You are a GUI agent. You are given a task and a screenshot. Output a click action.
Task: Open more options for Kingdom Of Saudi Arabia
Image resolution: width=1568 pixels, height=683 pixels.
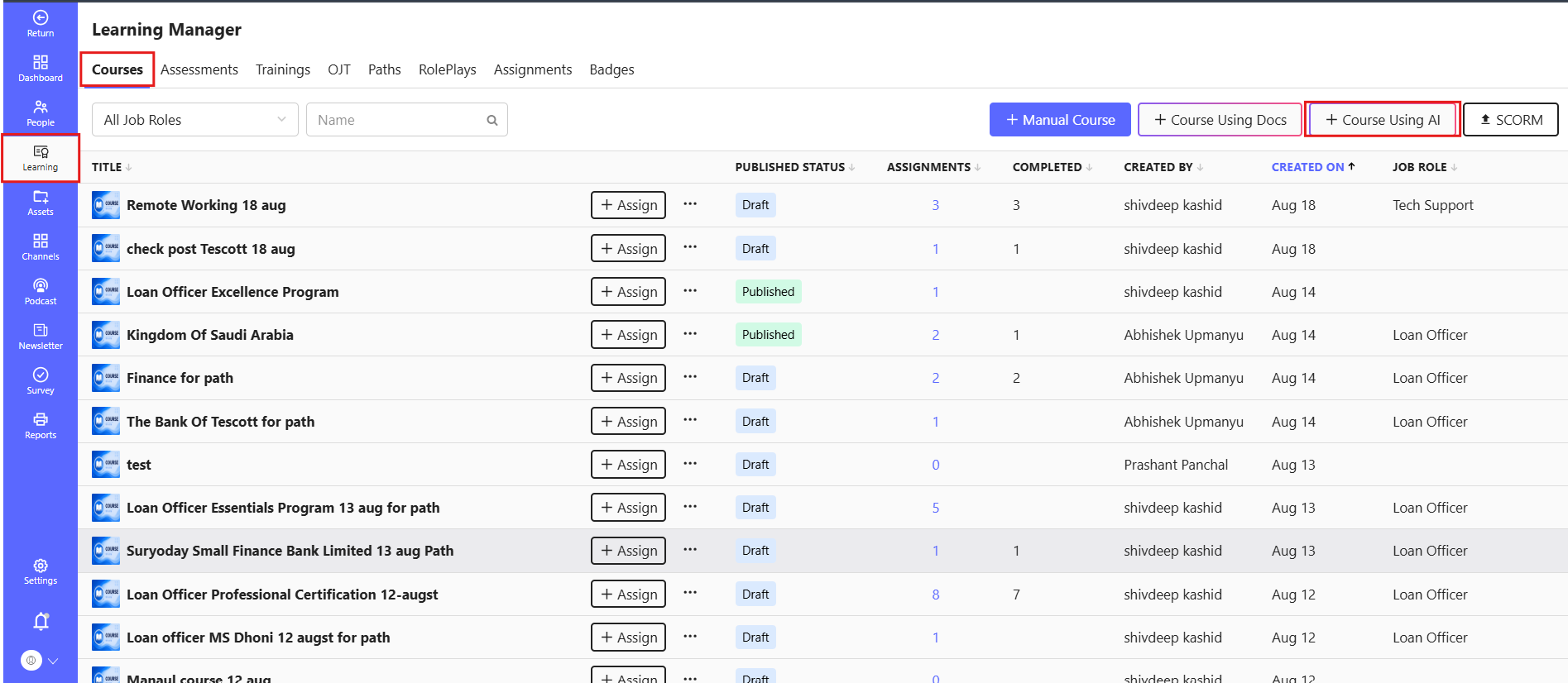[x=690, y=333]
